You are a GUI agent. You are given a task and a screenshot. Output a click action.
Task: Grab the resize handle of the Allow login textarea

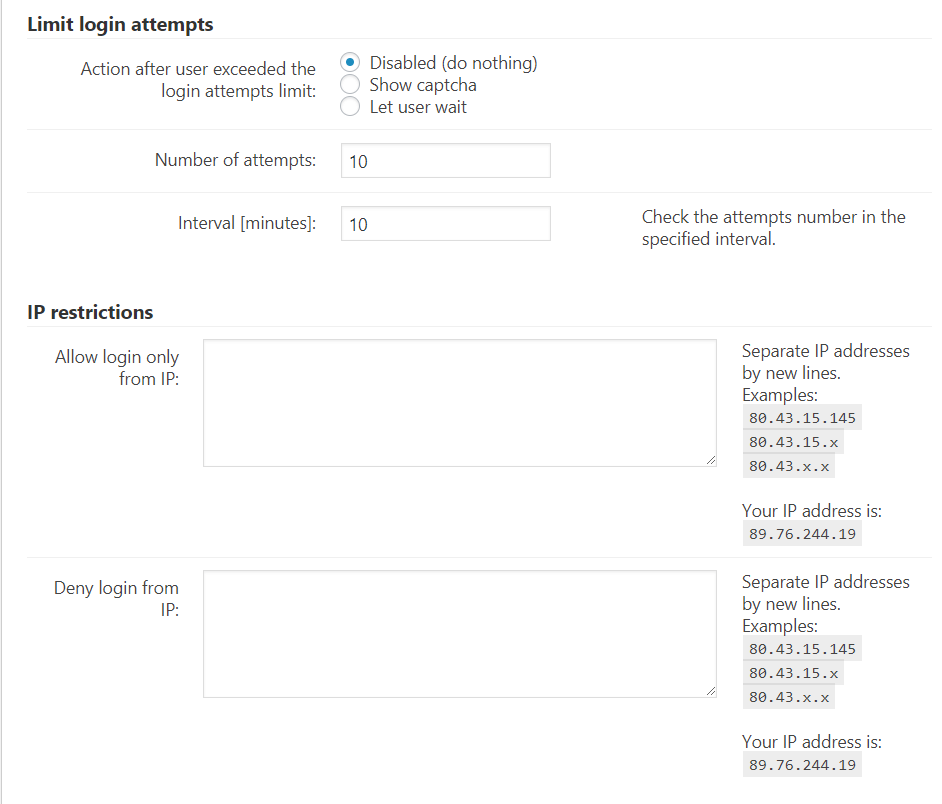coord(711,460)
